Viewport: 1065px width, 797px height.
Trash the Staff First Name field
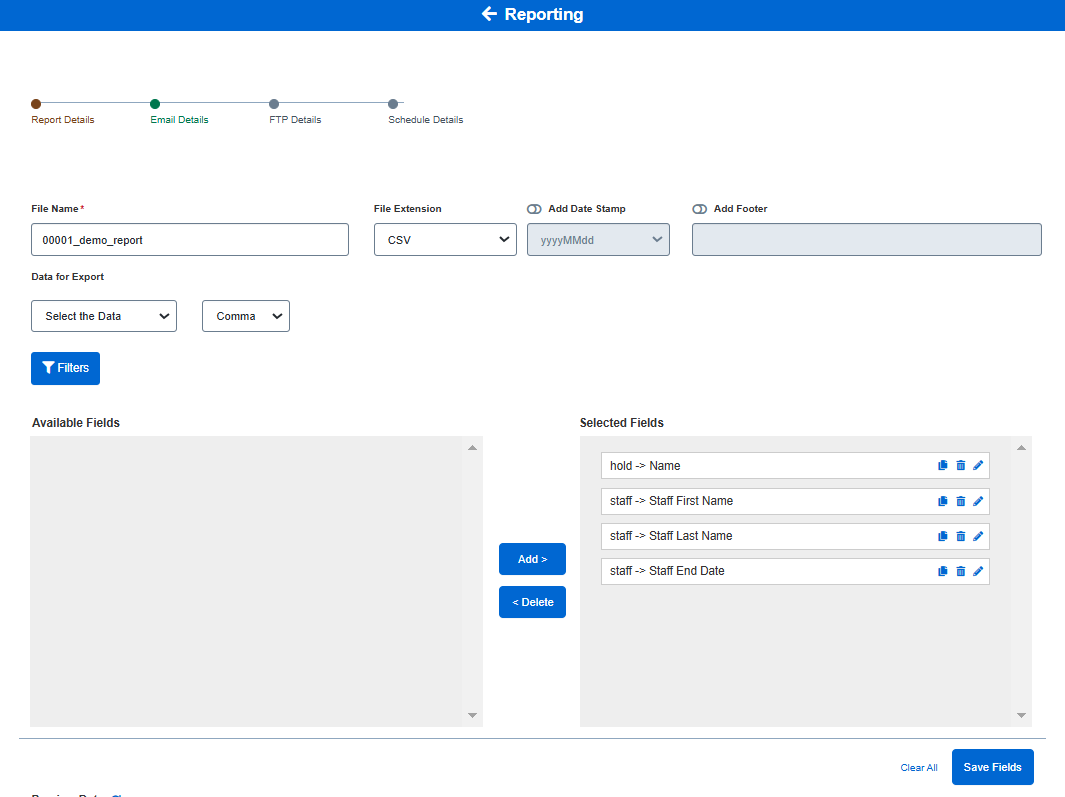pos(960,501)
